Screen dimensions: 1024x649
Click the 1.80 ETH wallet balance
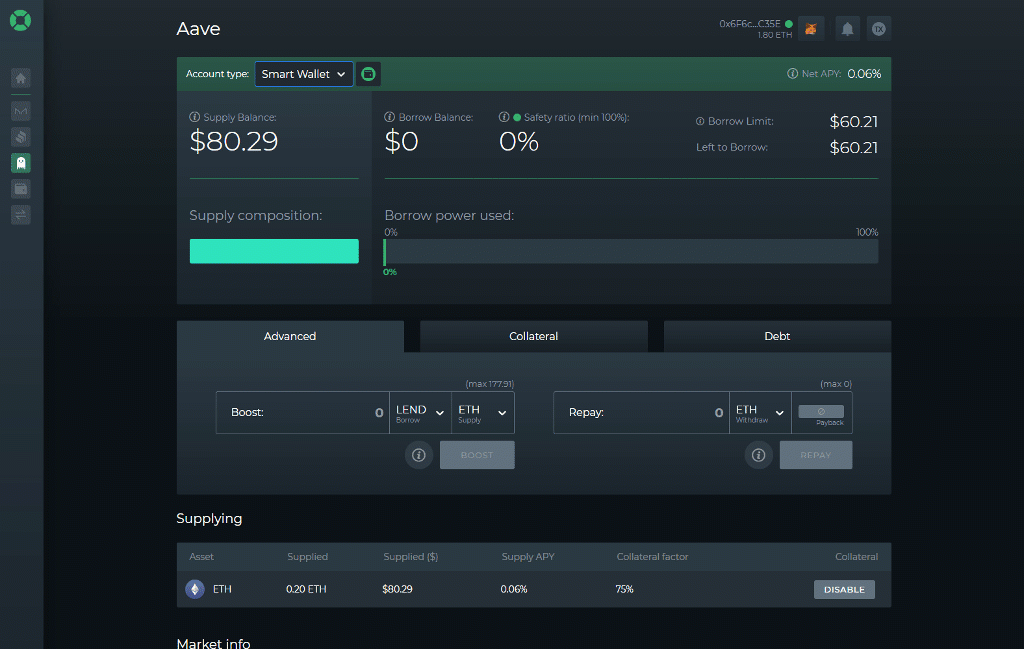tap(775, 35)
